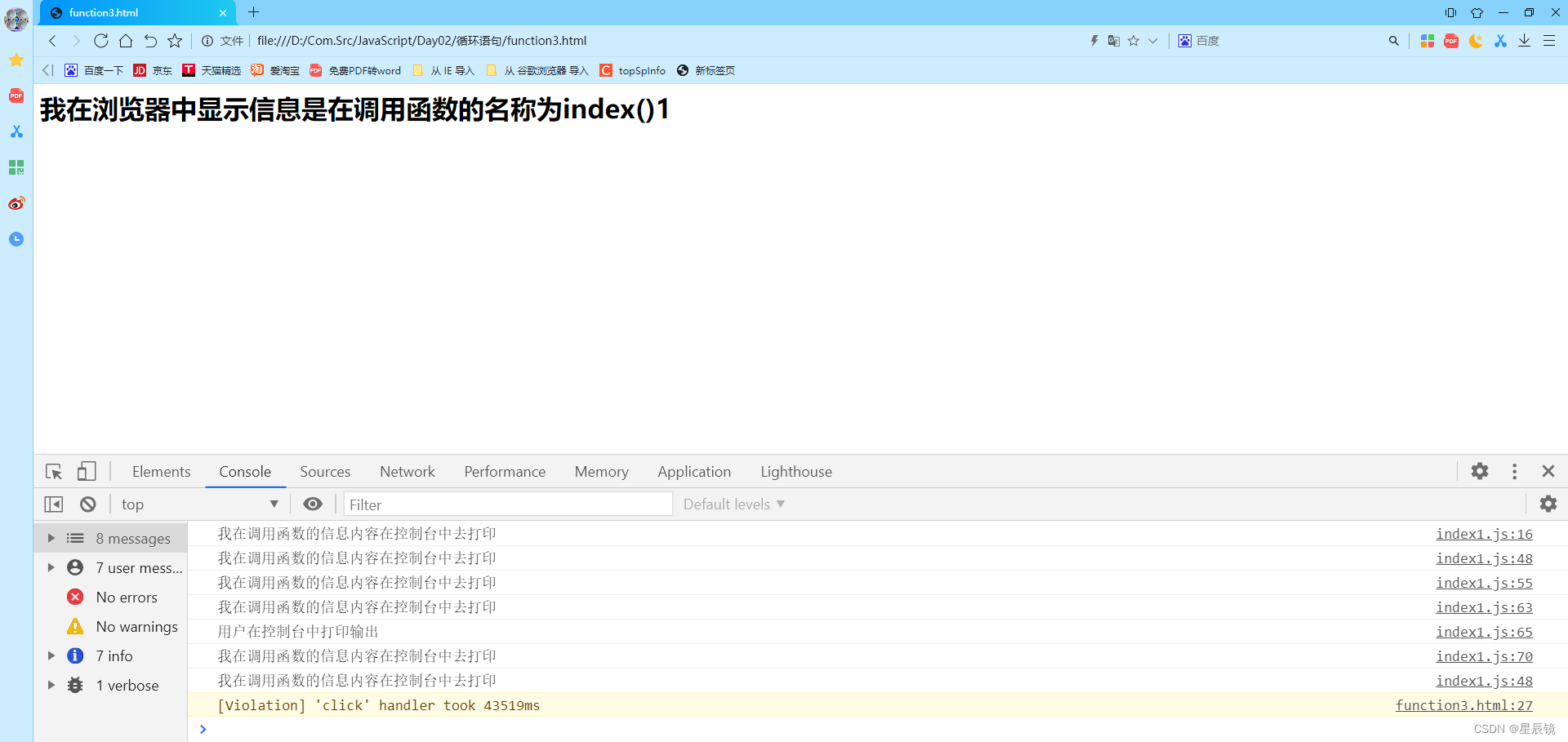Switch to the Performance tab

(x=505, y=472)
